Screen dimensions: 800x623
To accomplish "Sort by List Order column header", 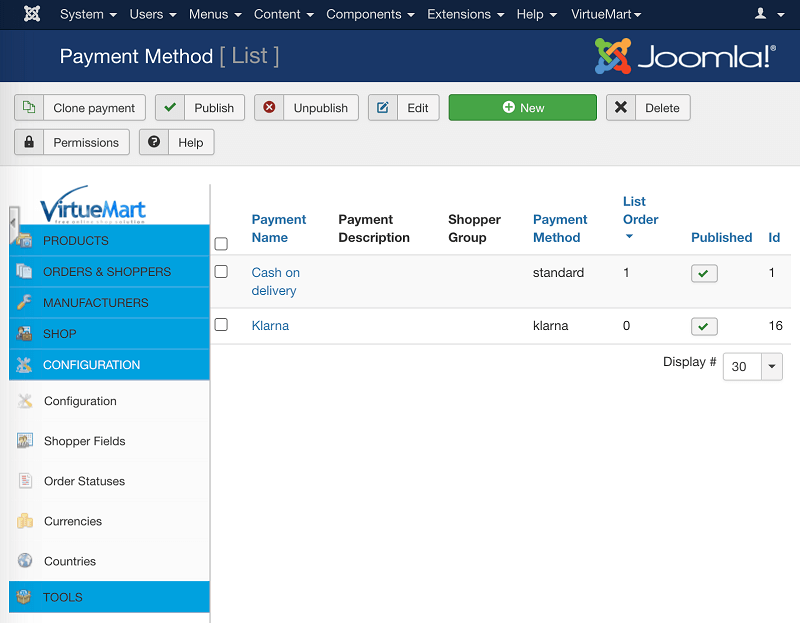I will point(640,211).
